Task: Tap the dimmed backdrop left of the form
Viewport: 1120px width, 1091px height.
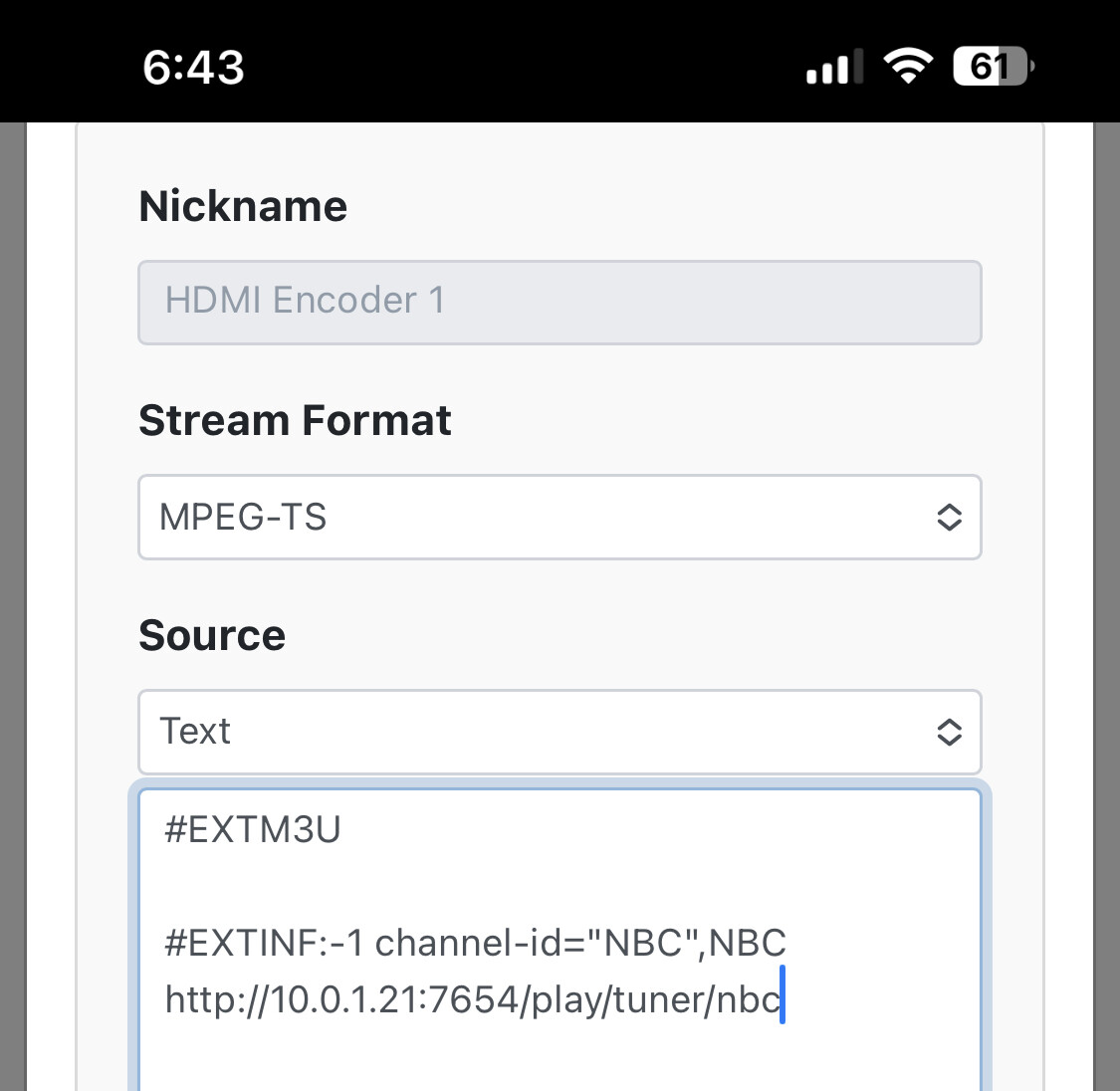Action: [12, 597]
